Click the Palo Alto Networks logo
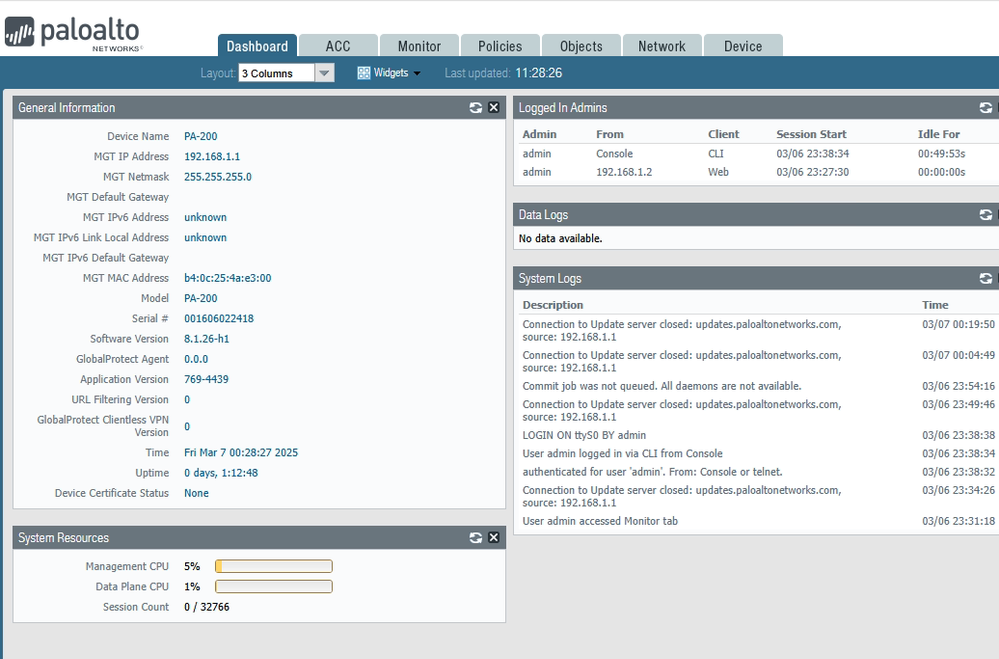 (73, 32)
